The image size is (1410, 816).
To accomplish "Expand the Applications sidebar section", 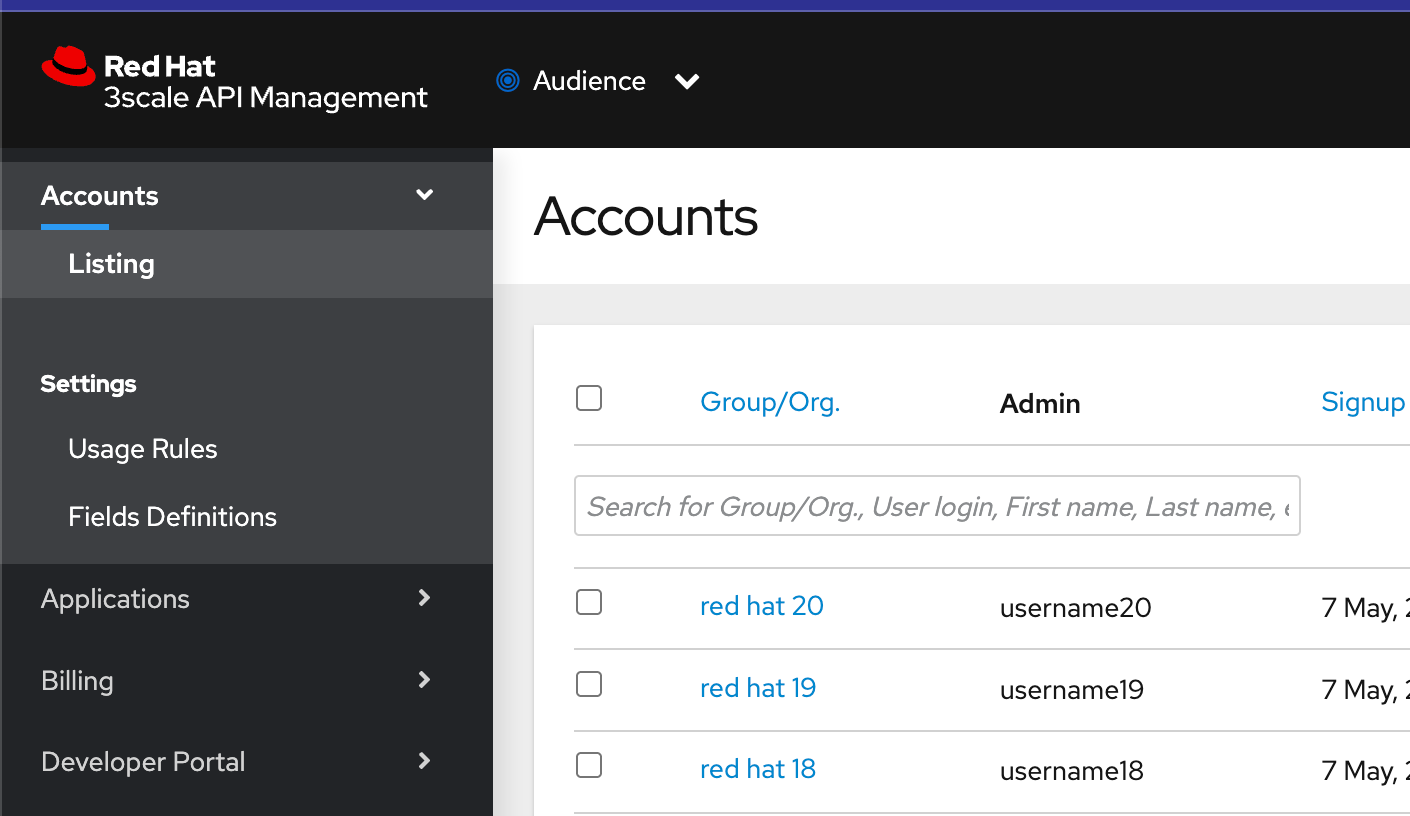I will [x=424, y=598].
